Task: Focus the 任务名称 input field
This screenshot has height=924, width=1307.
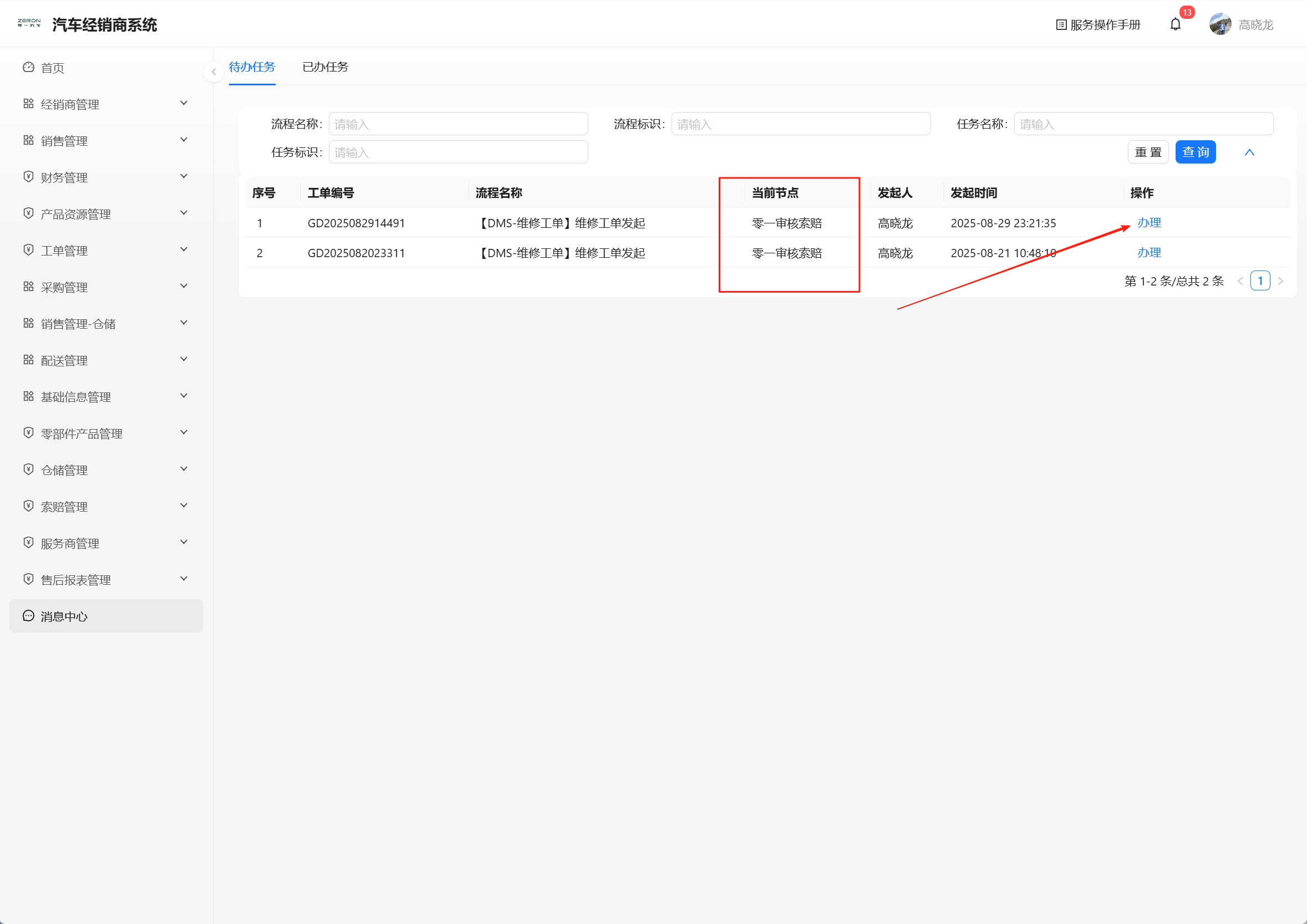Action: pyautogui.click(x=1143, y=124)
